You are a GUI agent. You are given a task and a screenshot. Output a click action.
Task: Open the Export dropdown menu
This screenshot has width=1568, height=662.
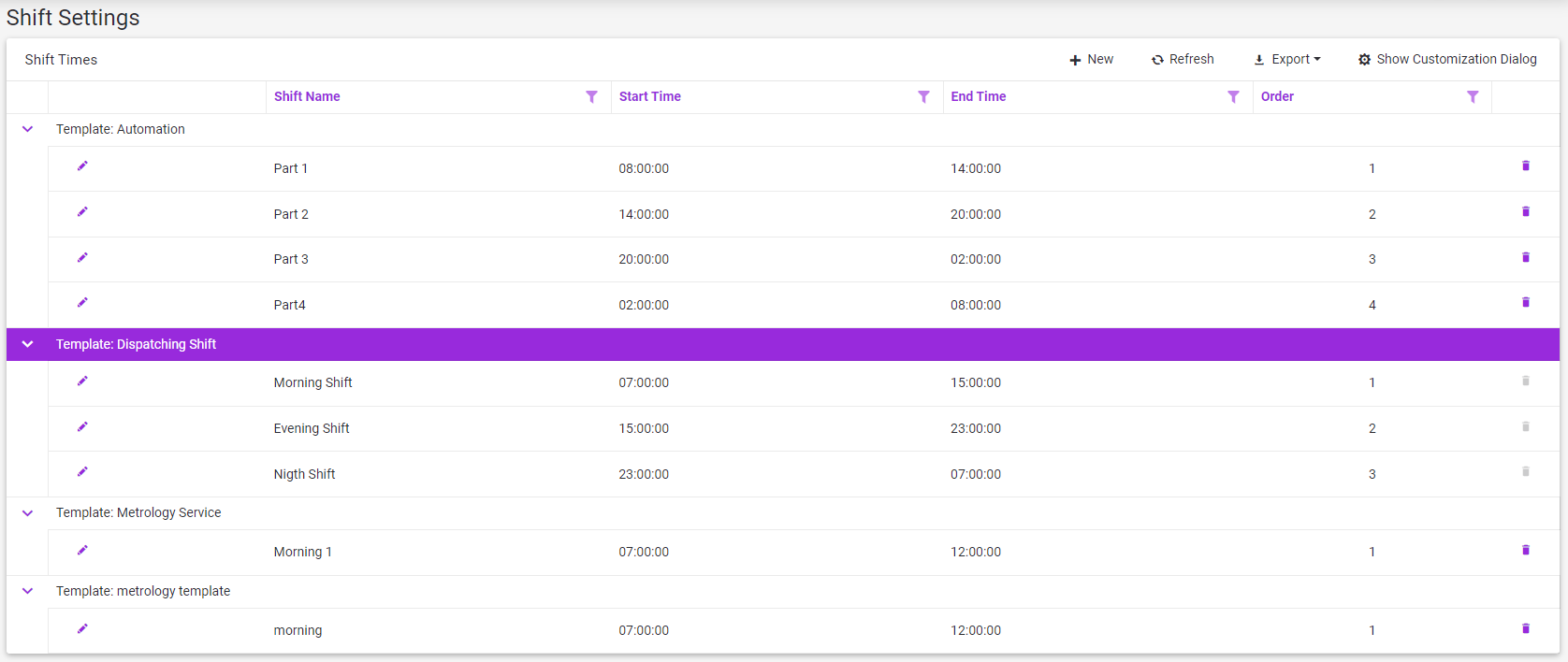(x=1287, y=59)
